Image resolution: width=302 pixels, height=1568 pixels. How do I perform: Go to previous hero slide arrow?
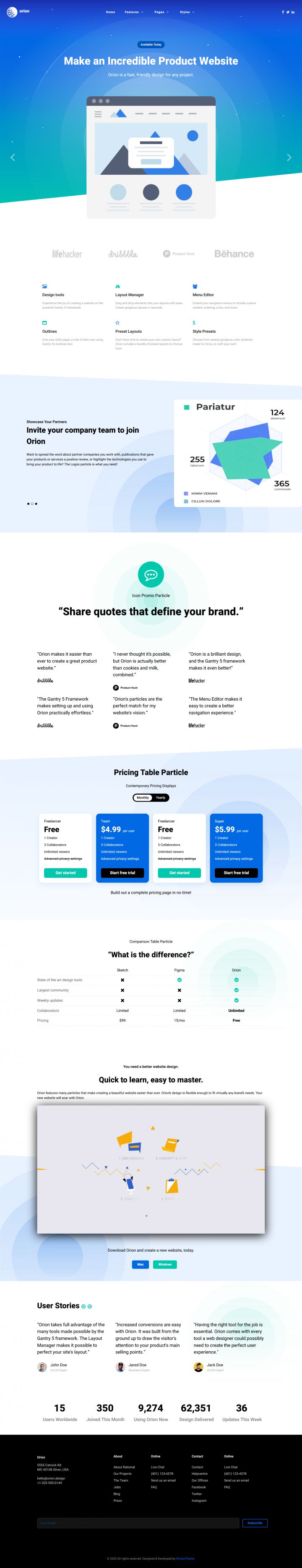[13, 158]
